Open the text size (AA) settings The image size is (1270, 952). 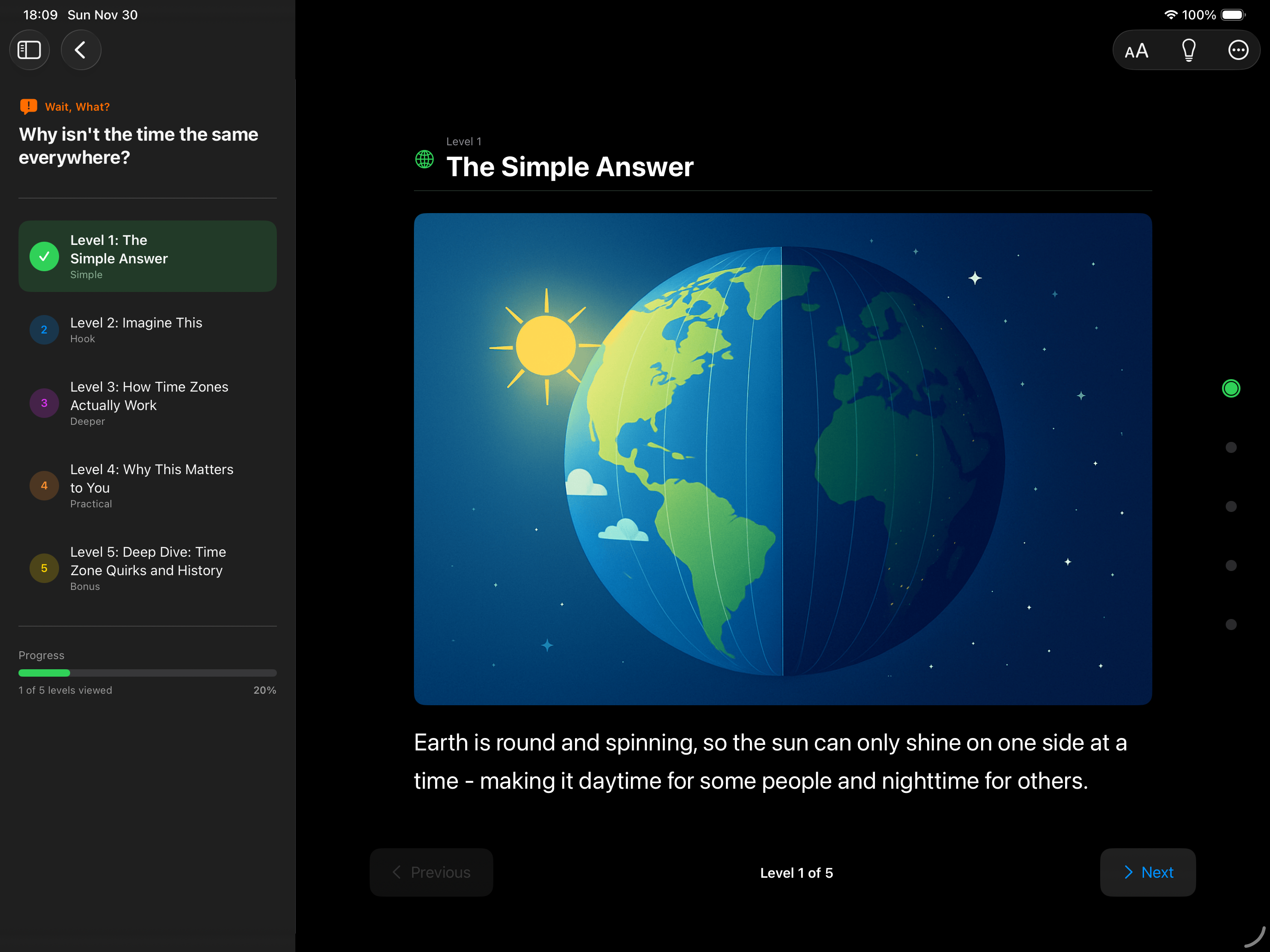(1136, 50)
